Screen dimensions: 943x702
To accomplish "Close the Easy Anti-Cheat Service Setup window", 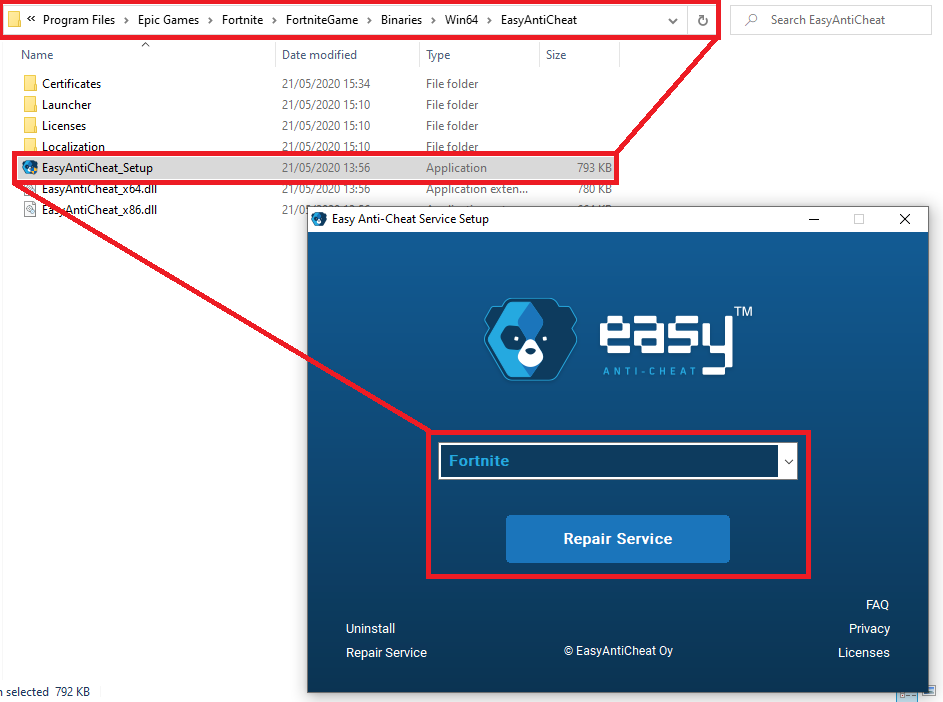I will point(905,219).
